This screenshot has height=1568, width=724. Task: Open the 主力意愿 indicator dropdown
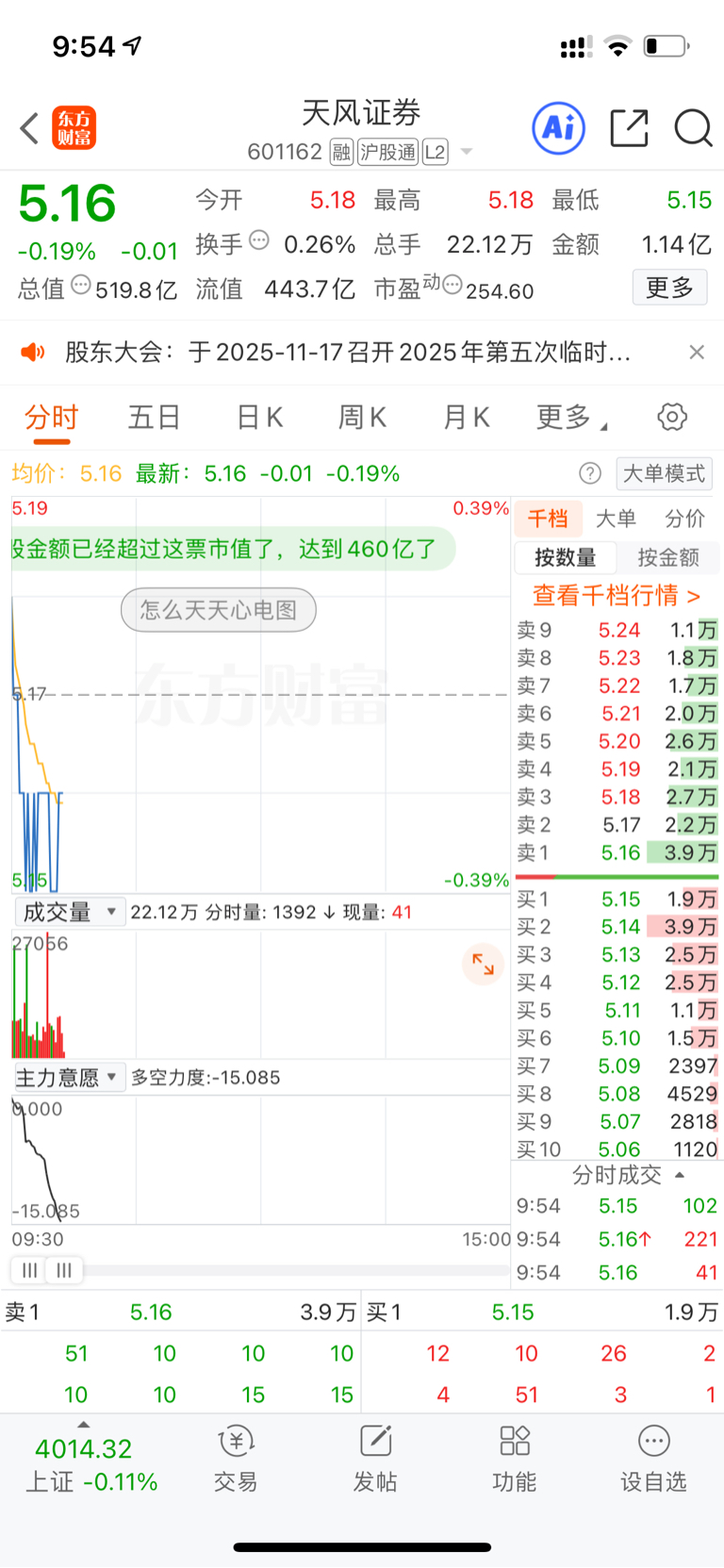click(x=70, y=1077)
